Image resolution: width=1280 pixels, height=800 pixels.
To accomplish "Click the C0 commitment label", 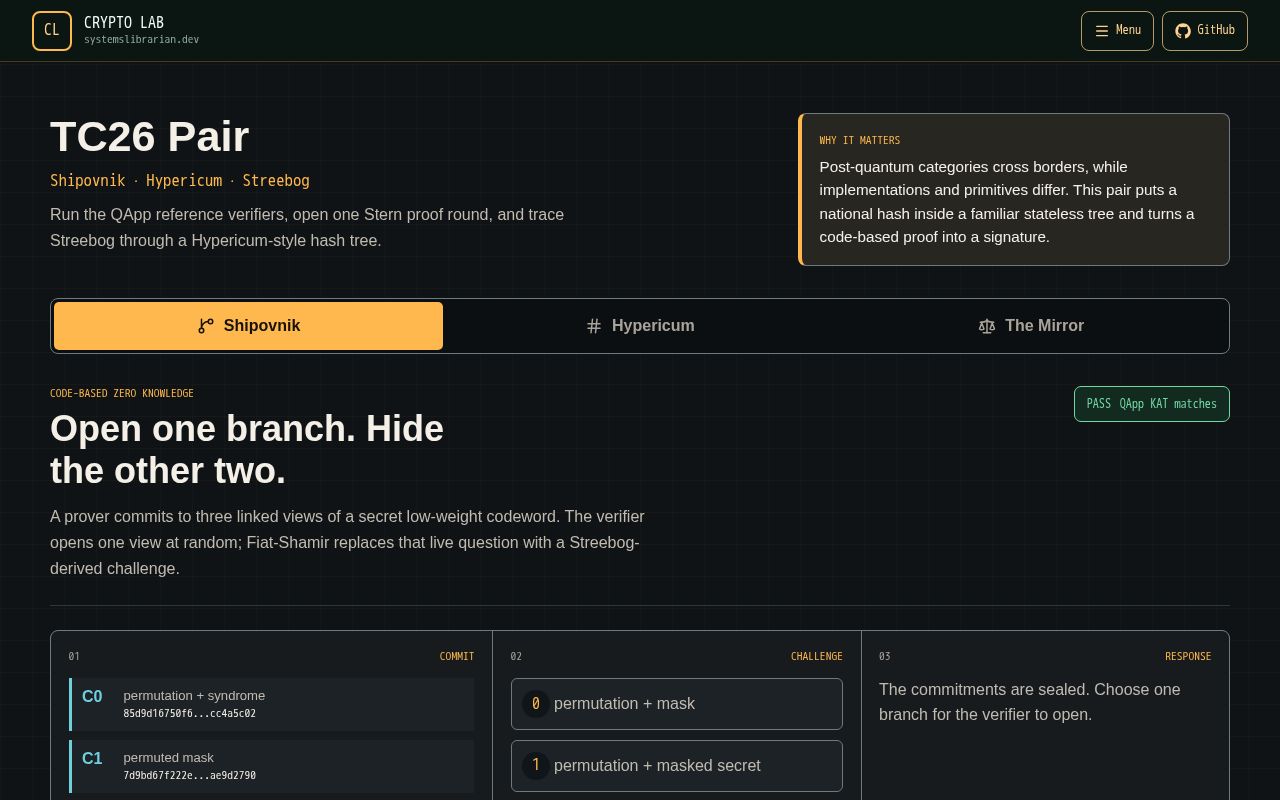I will [92, 697].
